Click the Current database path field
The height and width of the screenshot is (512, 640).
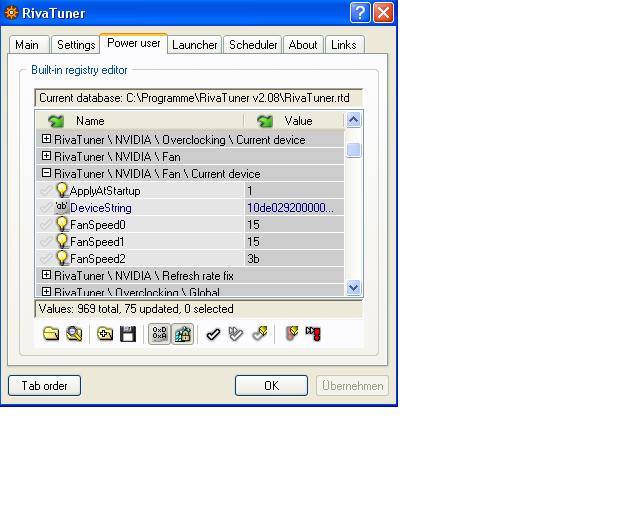point(198,98)
